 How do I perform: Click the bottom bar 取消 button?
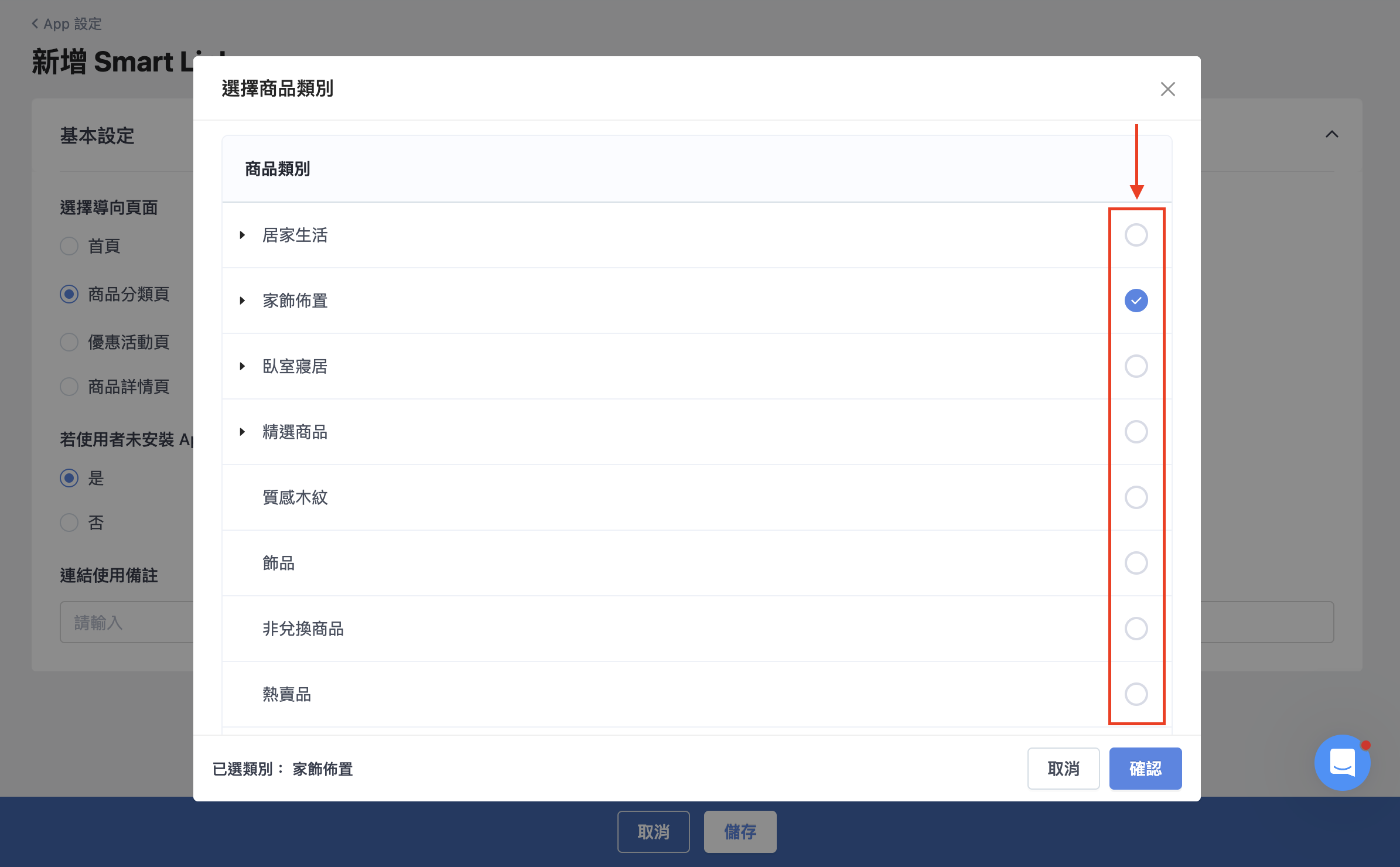pos(653,832)
